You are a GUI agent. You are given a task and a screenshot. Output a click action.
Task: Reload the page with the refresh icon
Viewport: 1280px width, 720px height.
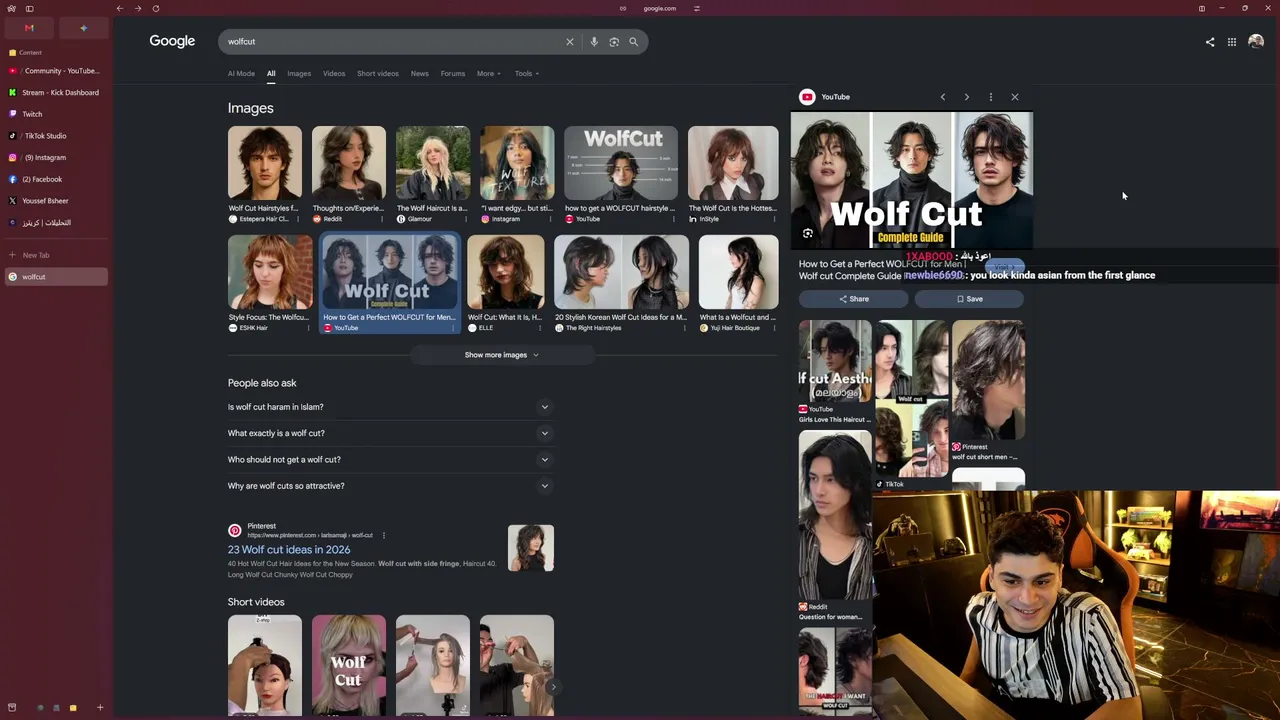point(155,8)
